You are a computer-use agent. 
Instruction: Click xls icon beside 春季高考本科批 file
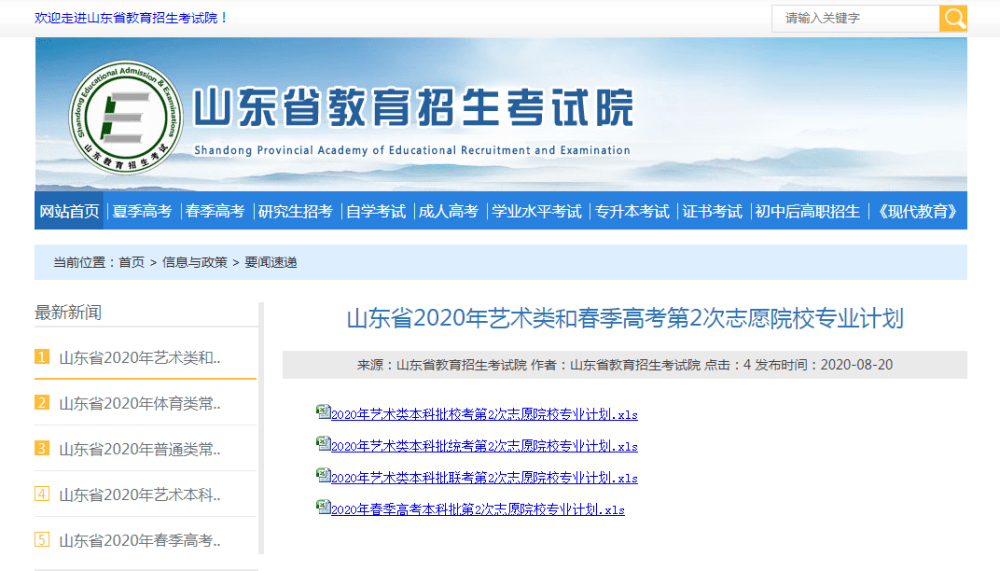tap(323, 507)
